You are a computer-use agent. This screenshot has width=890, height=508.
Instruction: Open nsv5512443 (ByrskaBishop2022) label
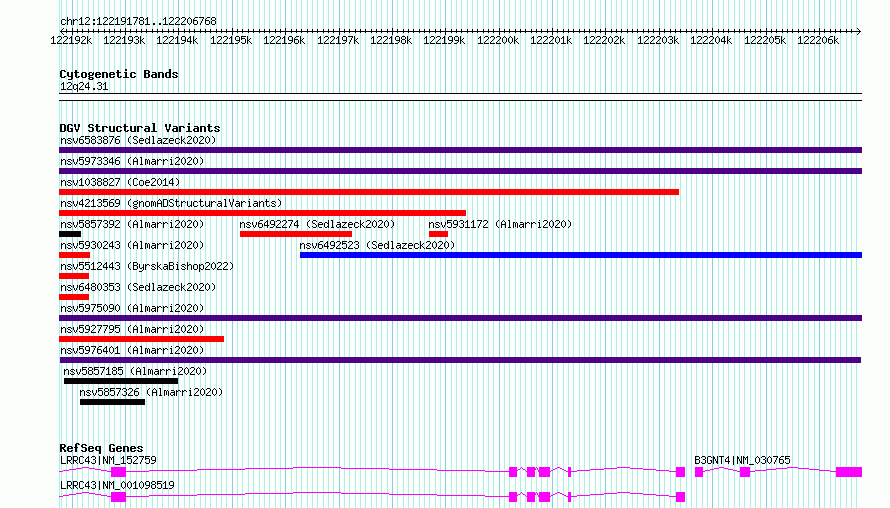coord(147,266)
